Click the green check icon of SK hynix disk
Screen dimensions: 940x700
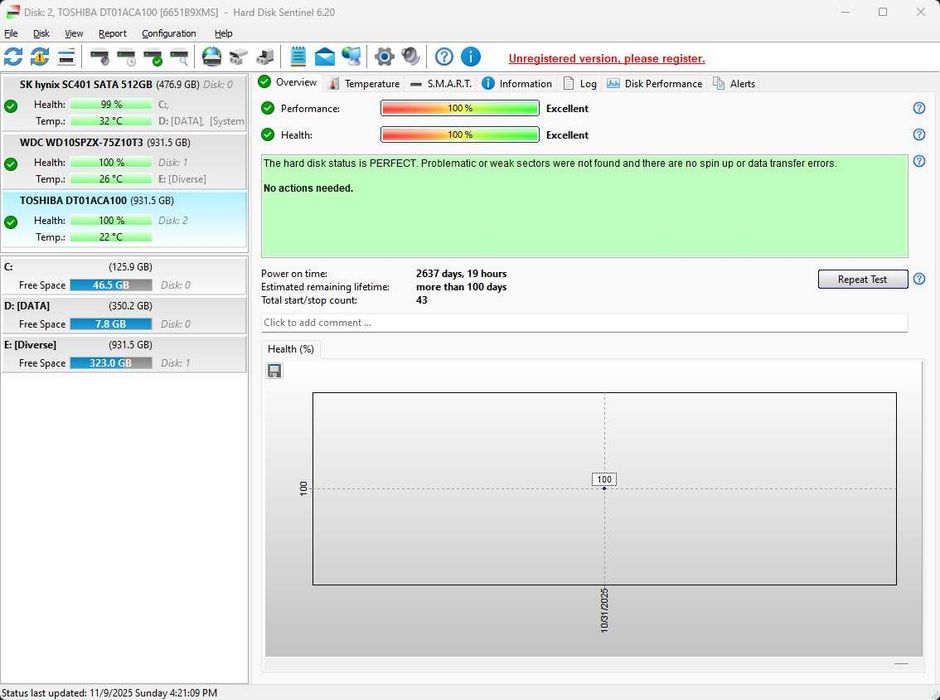point(11,106)
